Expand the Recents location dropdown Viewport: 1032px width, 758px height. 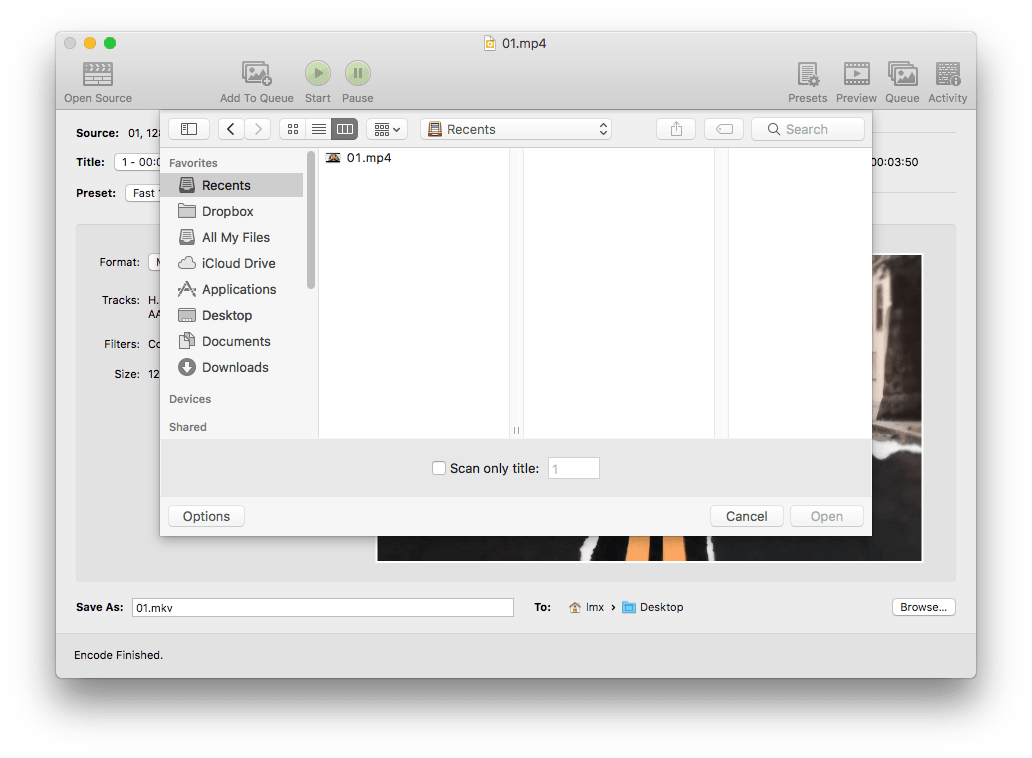516,129
